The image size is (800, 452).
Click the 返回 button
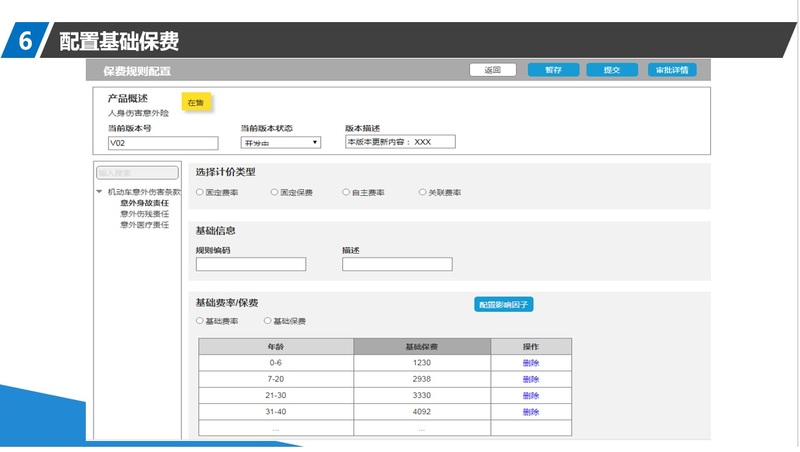[492, 70]
